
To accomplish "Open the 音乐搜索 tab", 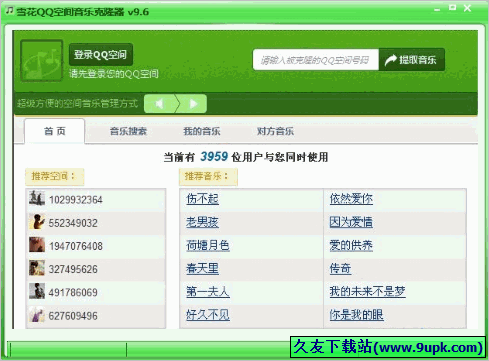I will [128, 131].
